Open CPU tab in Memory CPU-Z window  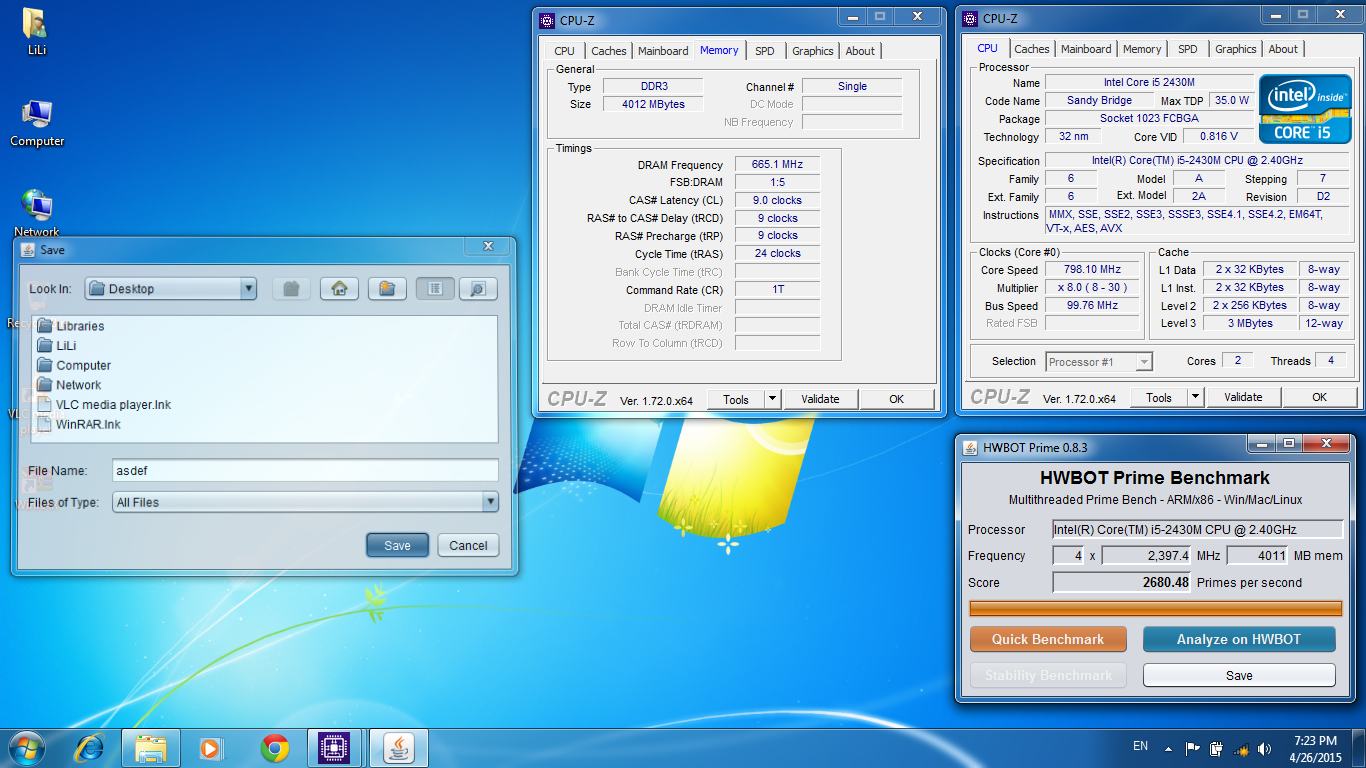(x=565, y=51)
